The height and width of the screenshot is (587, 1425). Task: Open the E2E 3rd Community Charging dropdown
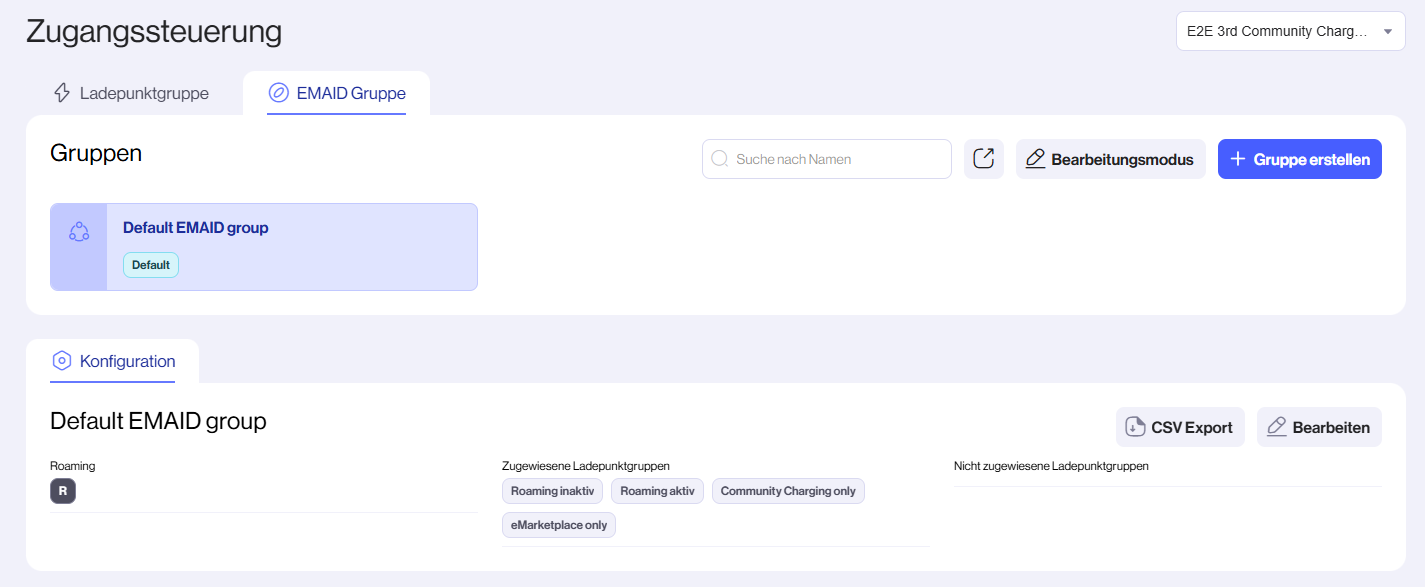tap(1290, 30)
